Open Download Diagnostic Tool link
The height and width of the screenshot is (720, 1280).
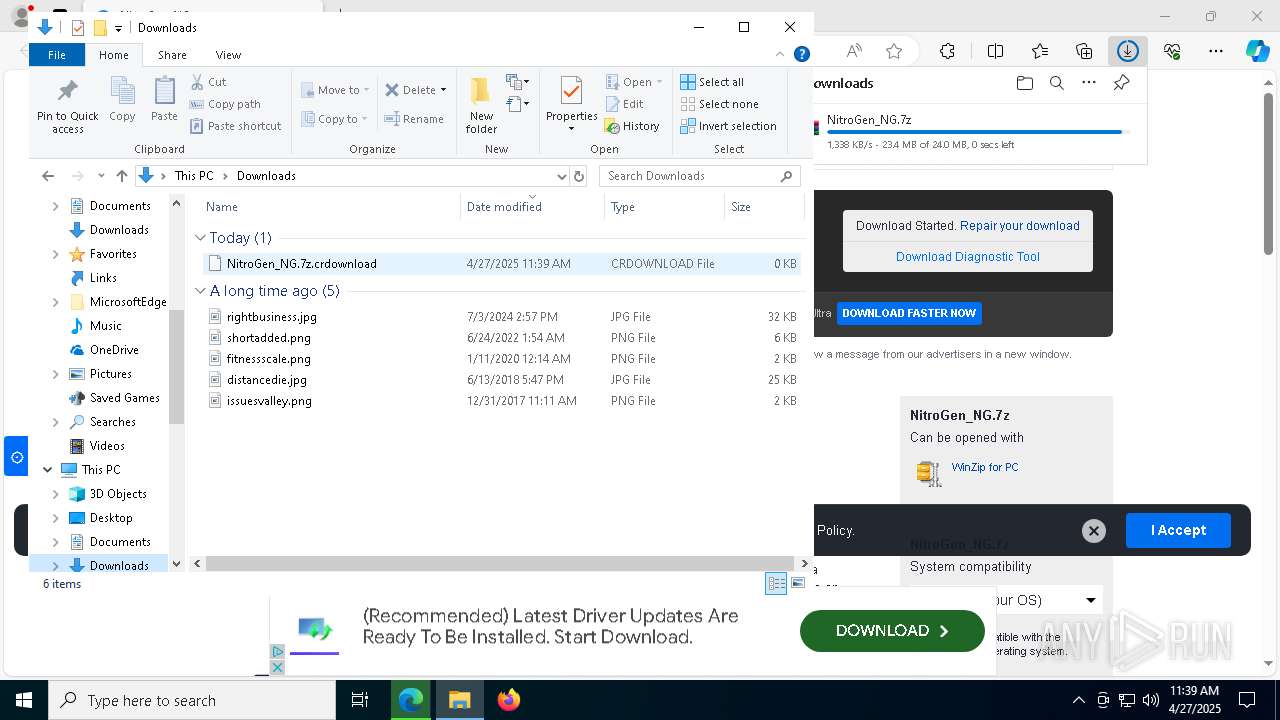967,257
